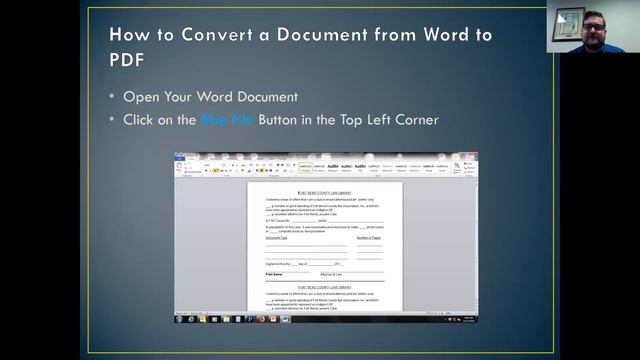
Task: Click the Paste clipboard icon in ribbon
Action: [179, 167]
